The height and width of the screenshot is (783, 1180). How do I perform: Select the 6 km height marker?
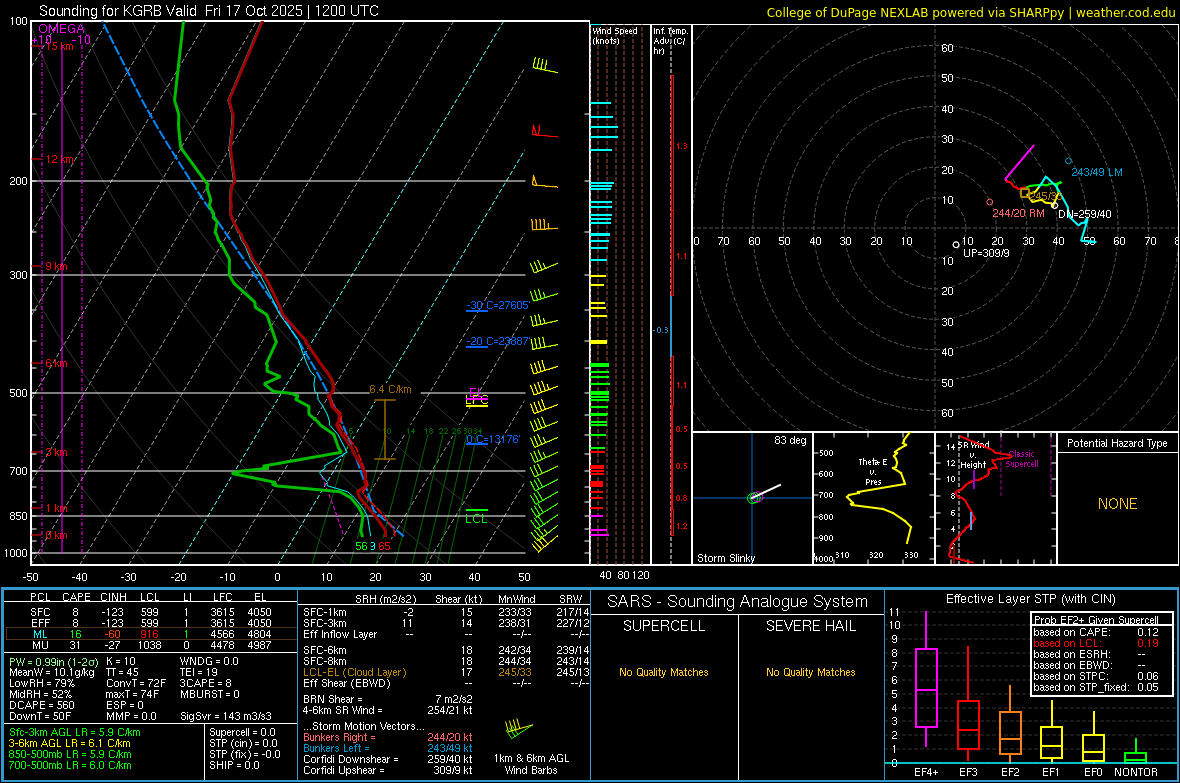click(x=56, y=364)
